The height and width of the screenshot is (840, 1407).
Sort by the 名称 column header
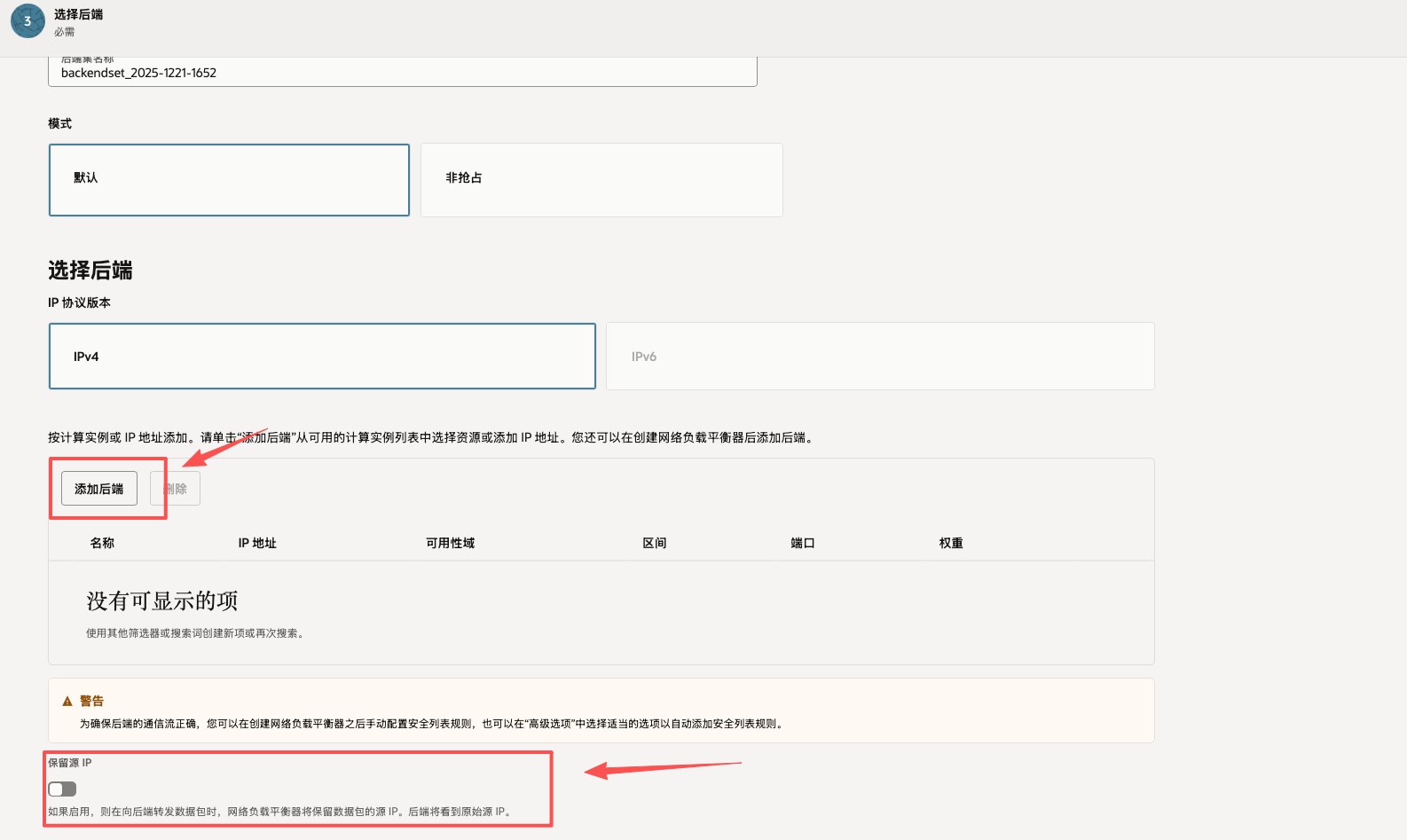[102, 543]
